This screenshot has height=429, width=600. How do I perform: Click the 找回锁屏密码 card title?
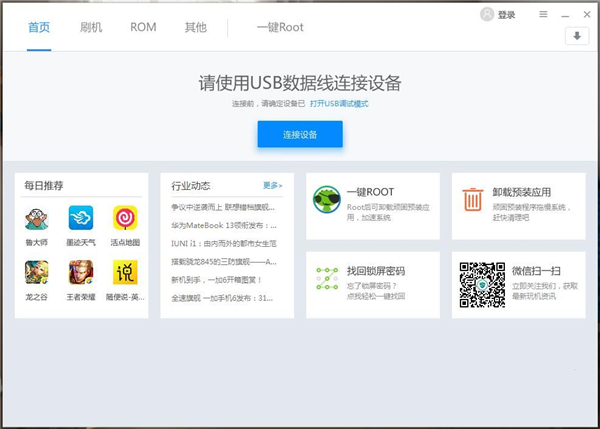pyautogui.click(x=376, y=271)
